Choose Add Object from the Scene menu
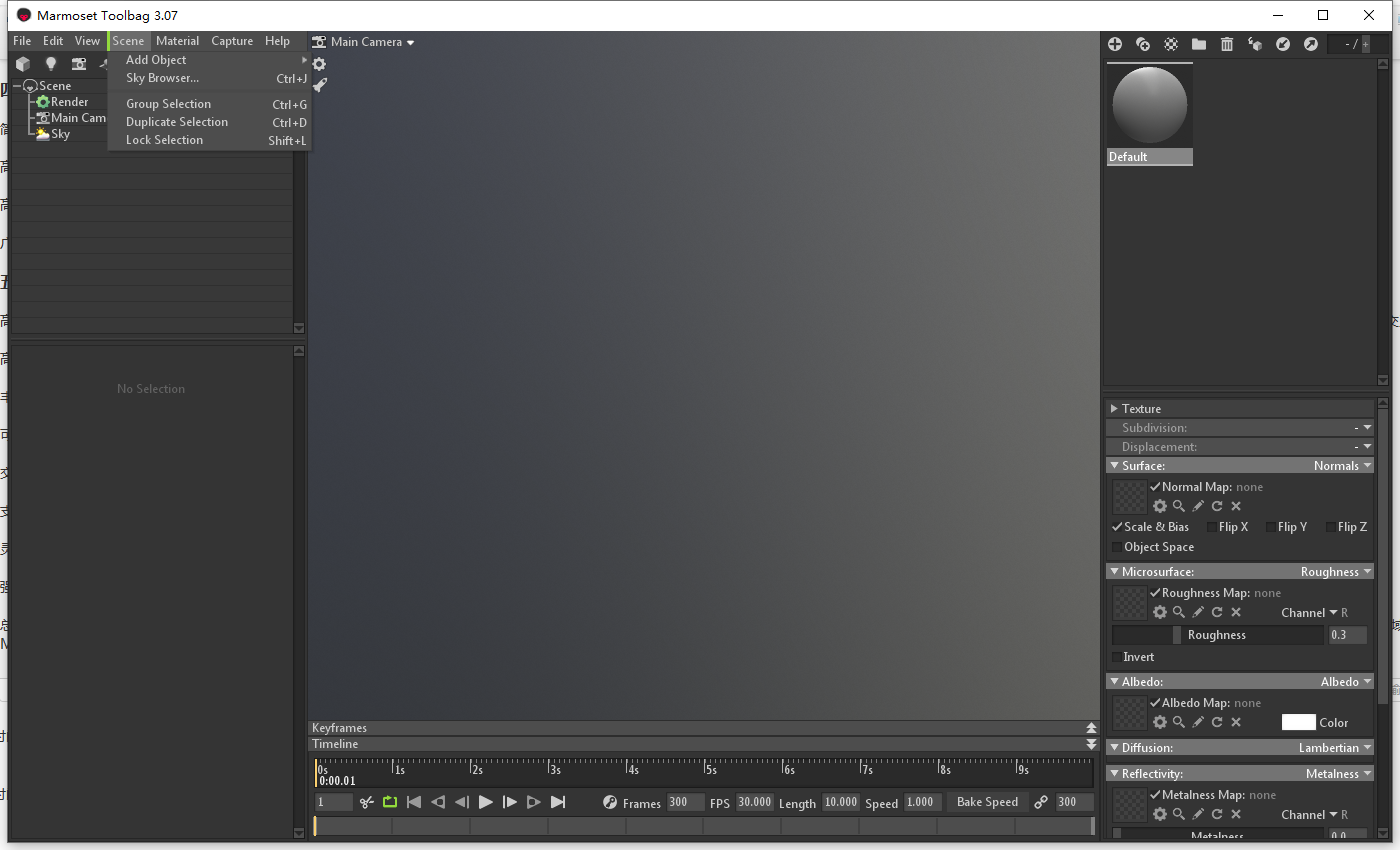The height and width of the screenshot is (850, 1400). point(210,60)
